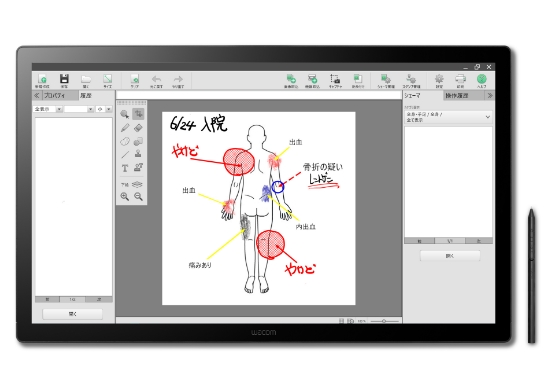The width and height of the screenshot is (550, 380).
Task: Select the filled shapes tool
Action: [138, 141]
